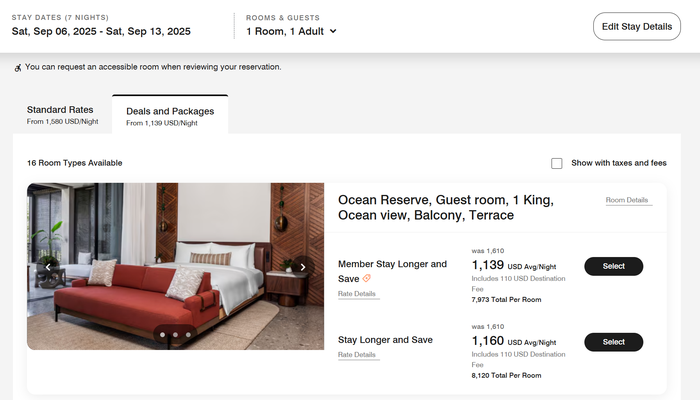700x400 pixels.
Task: View Rate Details for Member Stay Longer
Action: pyautogui.click(x=357, y=294)
